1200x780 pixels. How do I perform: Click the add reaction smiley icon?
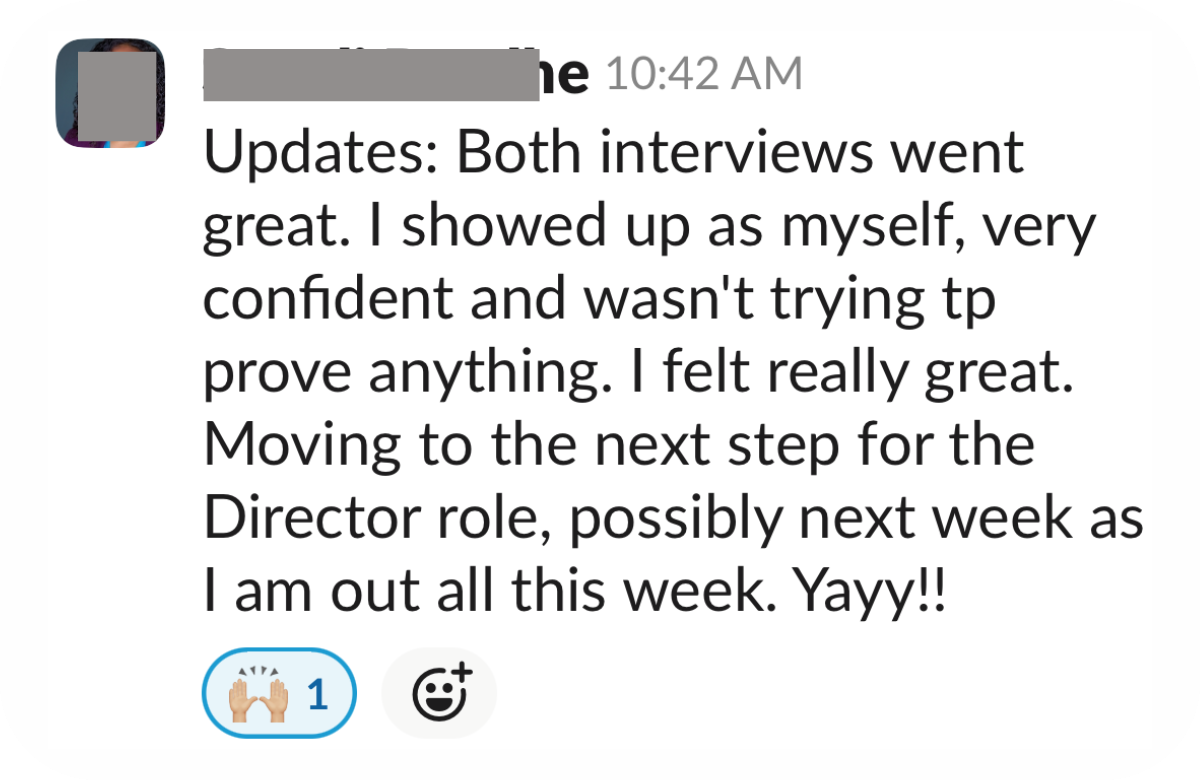[440, 693]
